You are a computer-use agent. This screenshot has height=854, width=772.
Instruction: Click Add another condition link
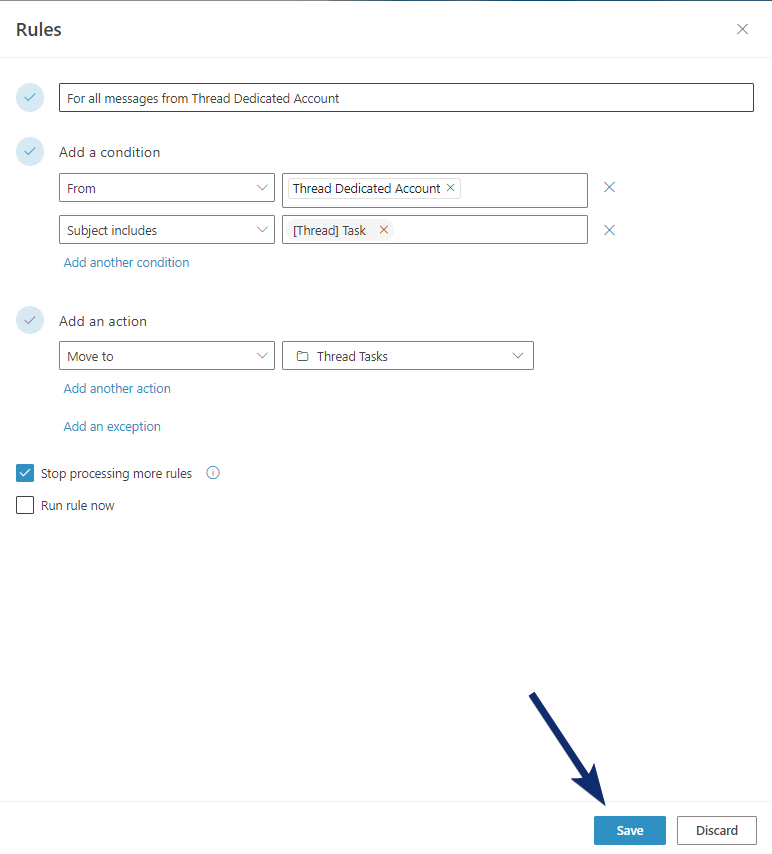click(x=126, y=263)
